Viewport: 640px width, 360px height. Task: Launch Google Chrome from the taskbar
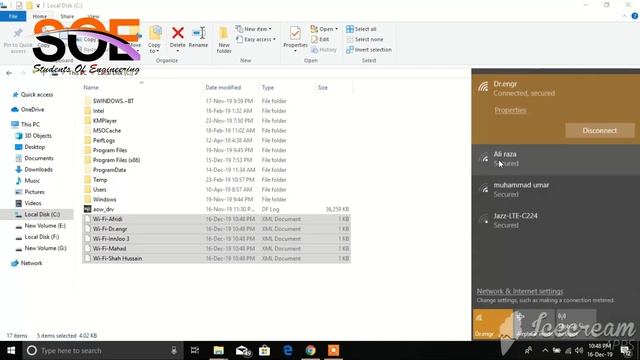tap(311, 350)
